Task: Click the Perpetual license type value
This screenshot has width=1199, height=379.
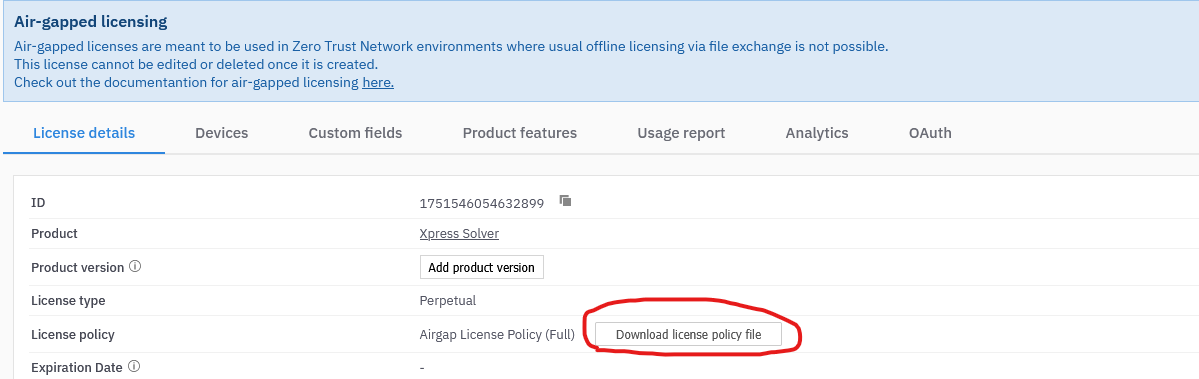Action: point(448,300)
